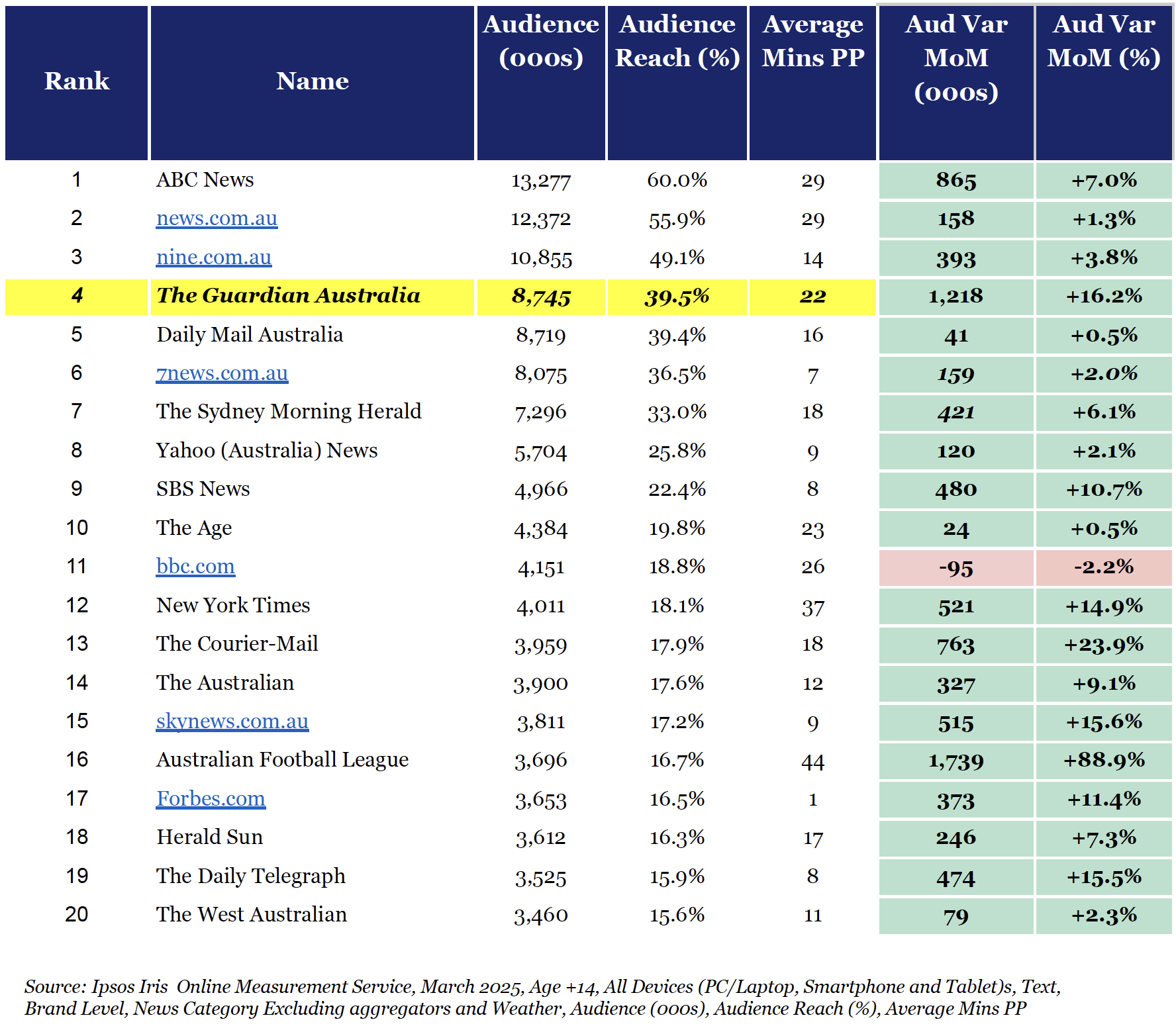
Task: Select the Aud Var MoM (%) header
Action: [x=1104, y=83]
